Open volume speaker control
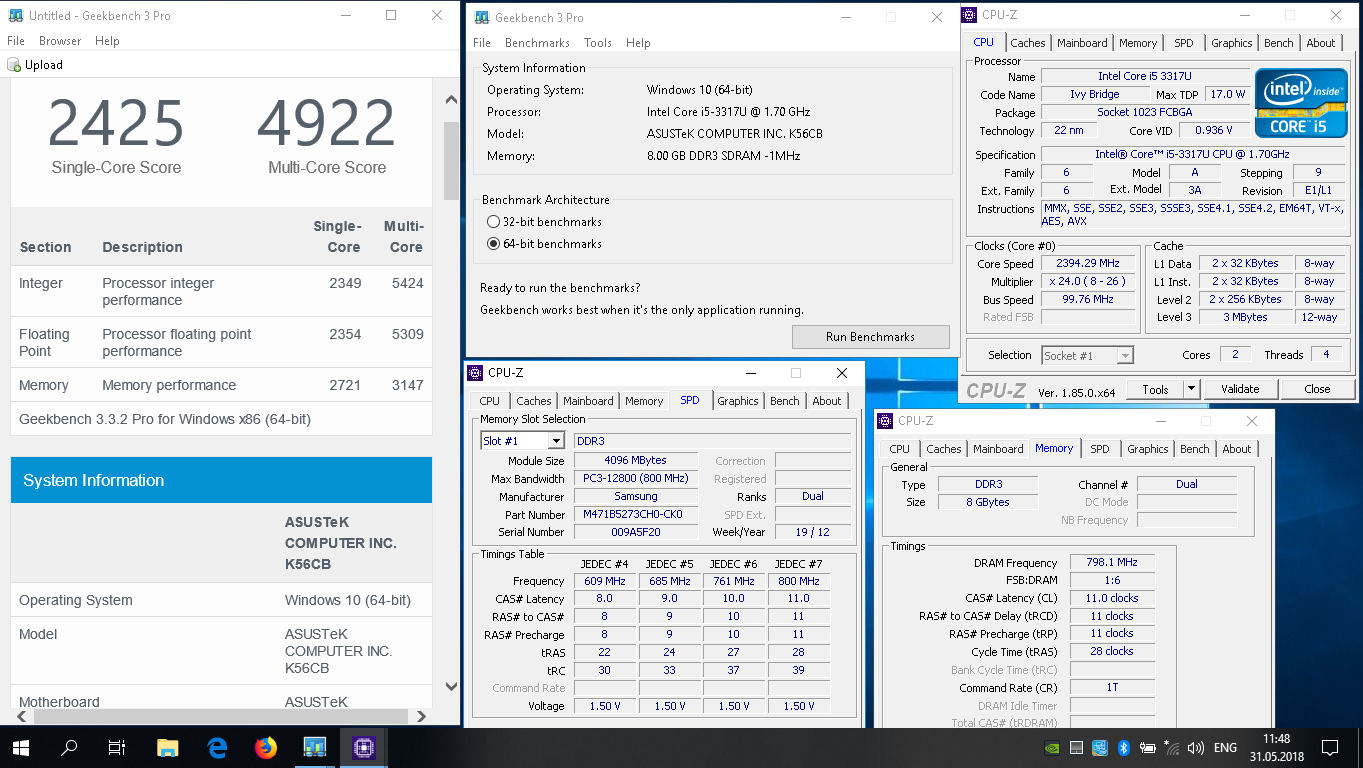Screen dimensions: 1363x768 click(x=1195, y=747)
